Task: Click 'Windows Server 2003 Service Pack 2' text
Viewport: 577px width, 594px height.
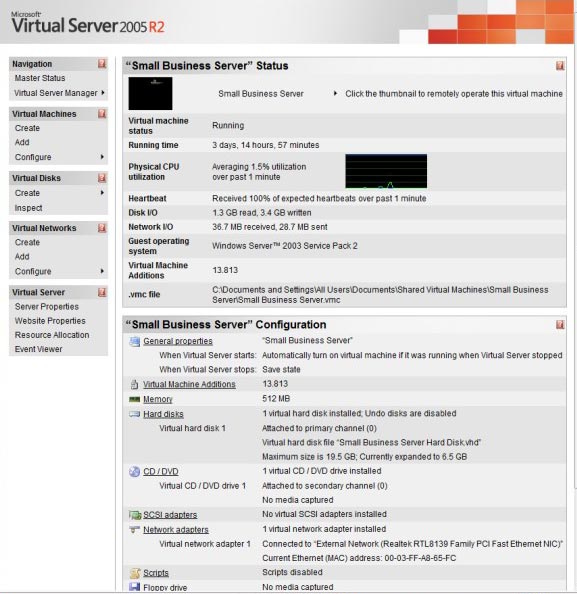Action: 285,246
